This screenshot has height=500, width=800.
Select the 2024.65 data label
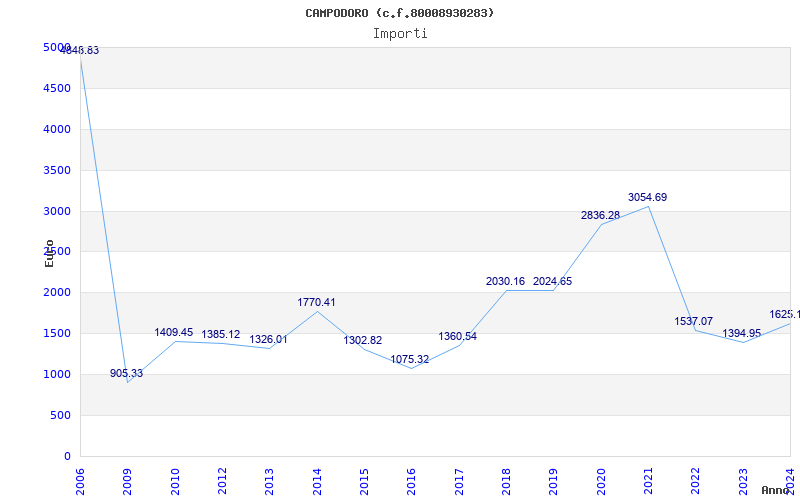(x=553, y=282)
